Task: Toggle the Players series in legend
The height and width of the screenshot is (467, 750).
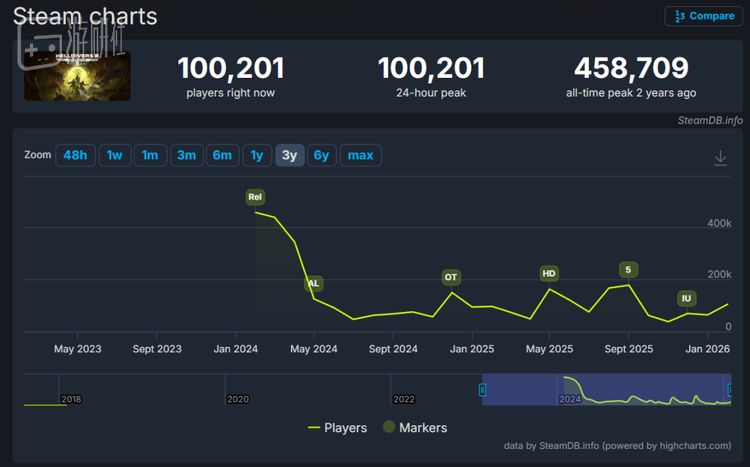Action: click(x=338, y=427)
